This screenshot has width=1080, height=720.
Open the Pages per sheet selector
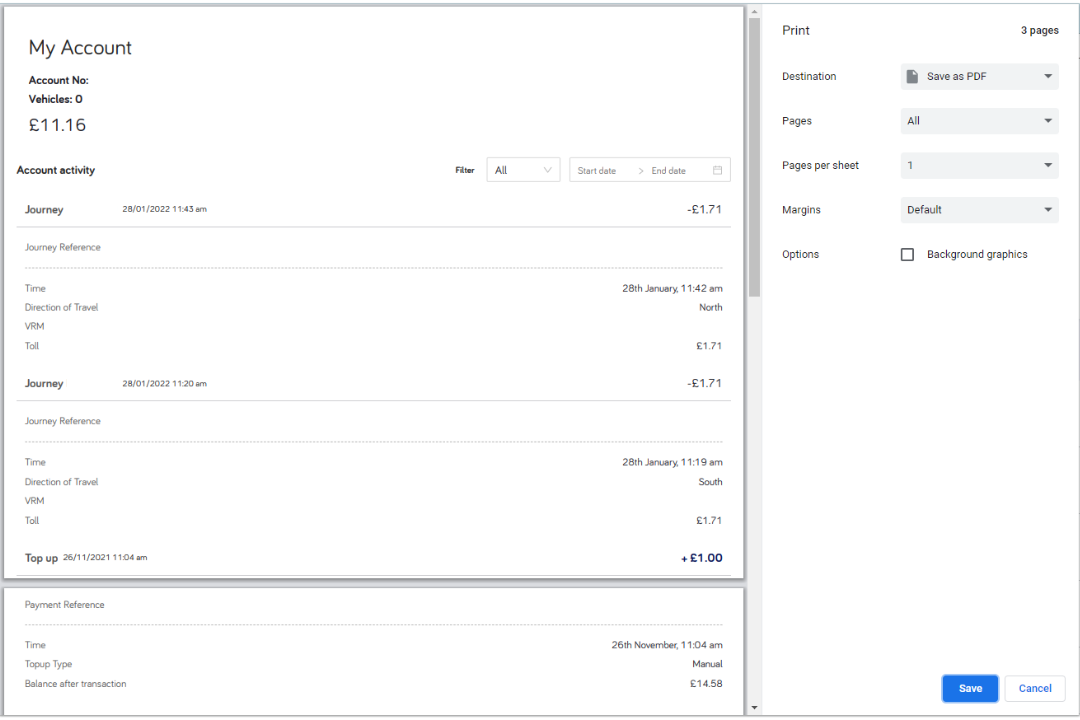(979, 165)
